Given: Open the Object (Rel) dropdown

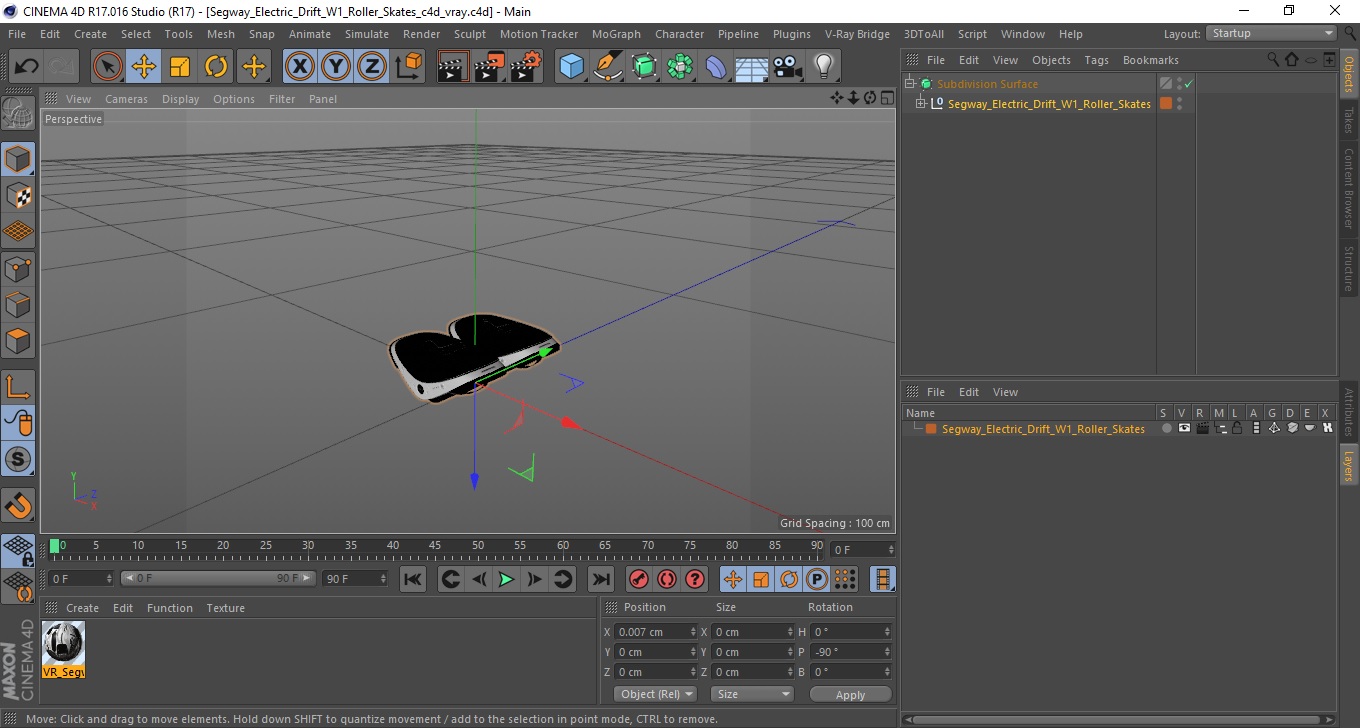Looking at the screenshot, I should 655,694.
